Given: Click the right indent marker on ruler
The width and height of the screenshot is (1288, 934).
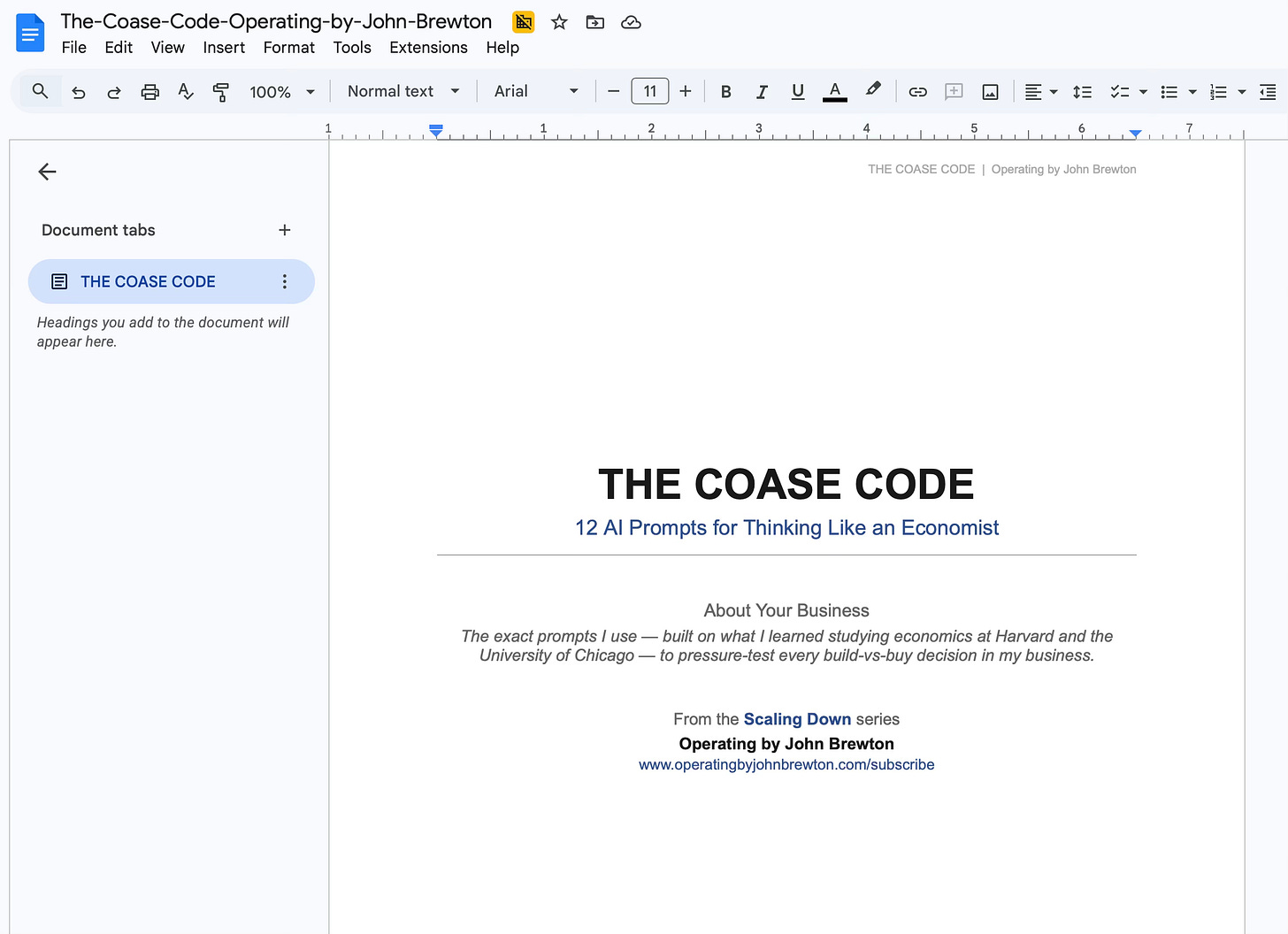Looking at the screenshot, I should coord(1136,134).
